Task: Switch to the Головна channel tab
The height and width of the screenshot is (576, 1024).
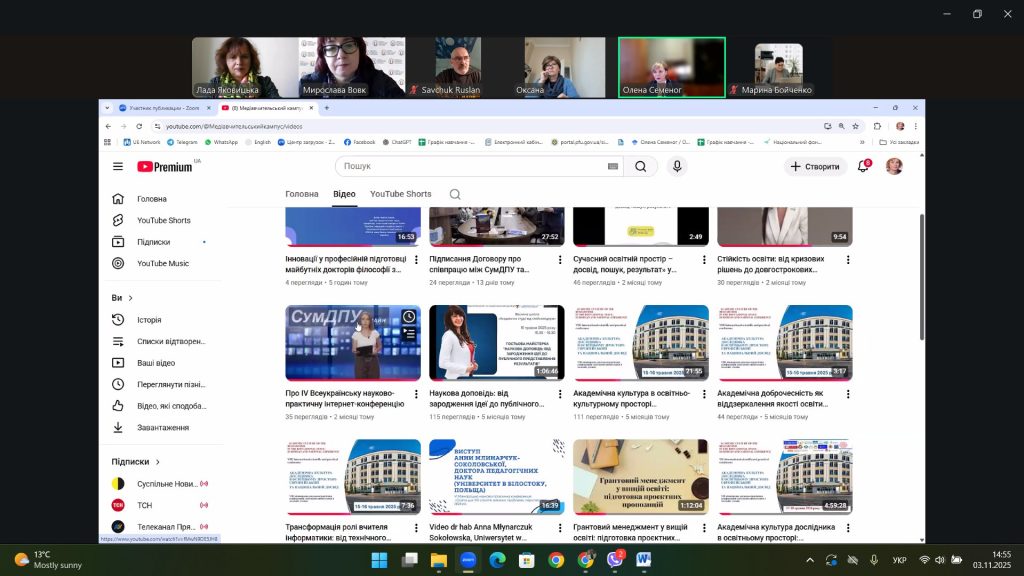Action: tap(302, 194)
